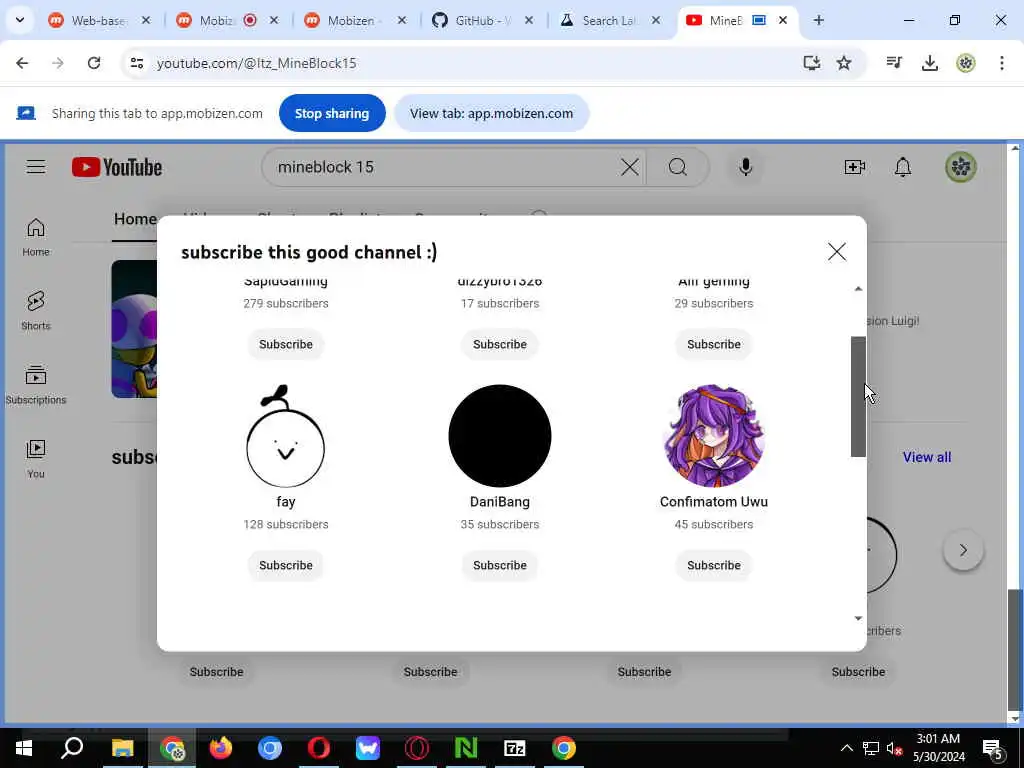Open the Chrome three-dot menu
This screenshot has height=768, width=1024.
(1002, 63)
